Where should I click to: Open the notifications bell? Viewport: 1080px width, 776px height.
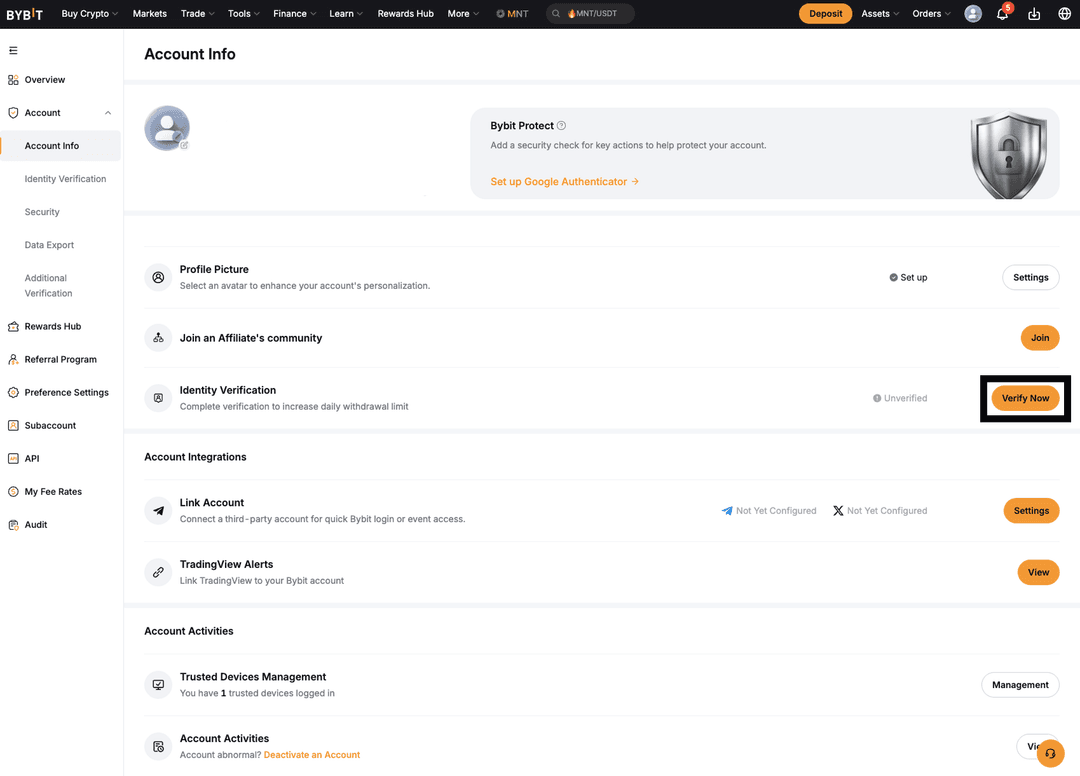[x=1003, y=13]
